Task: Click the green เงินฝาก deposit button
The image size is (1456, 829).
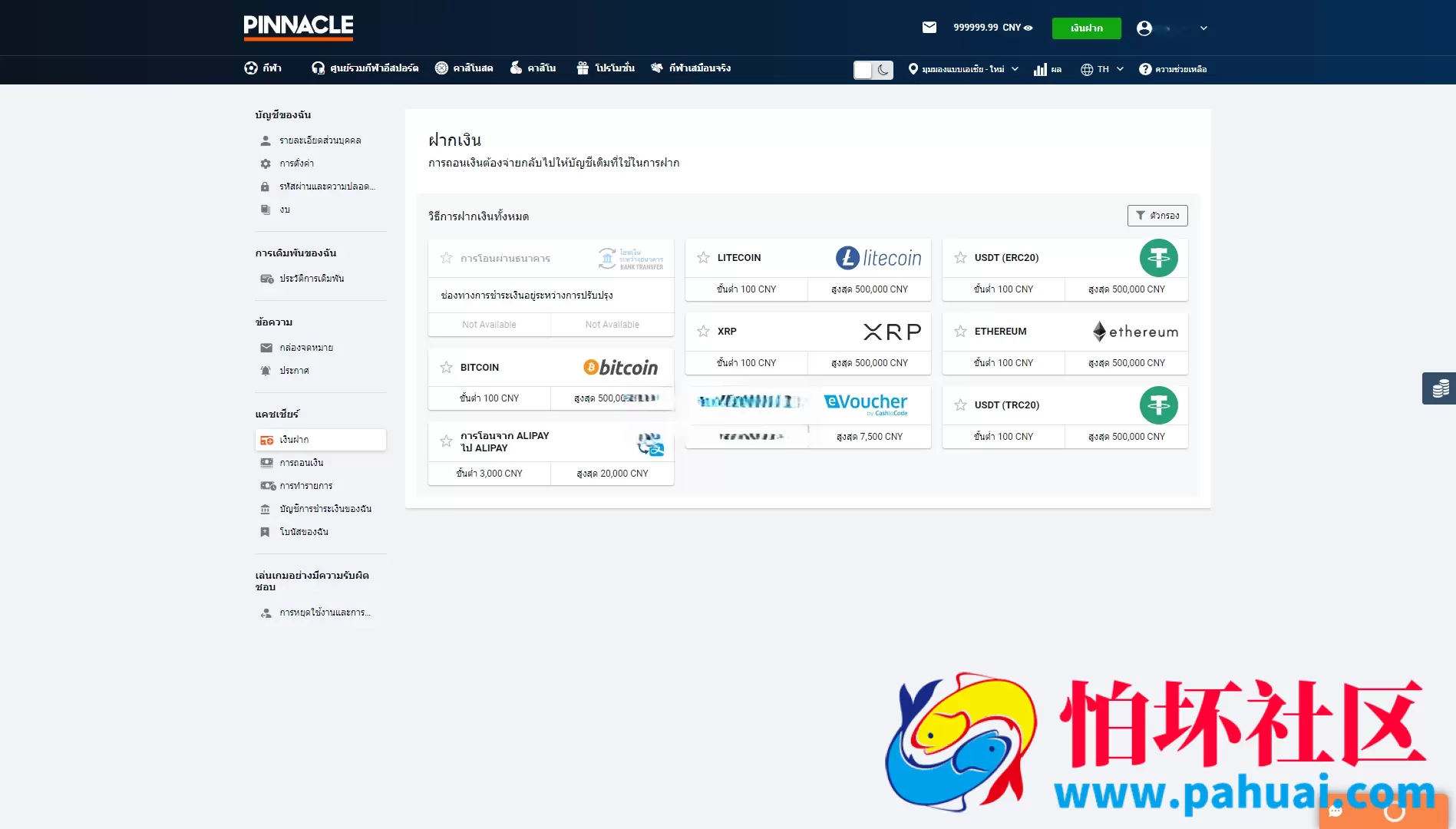Action: pyautogui.click(x=1086, y=28)
